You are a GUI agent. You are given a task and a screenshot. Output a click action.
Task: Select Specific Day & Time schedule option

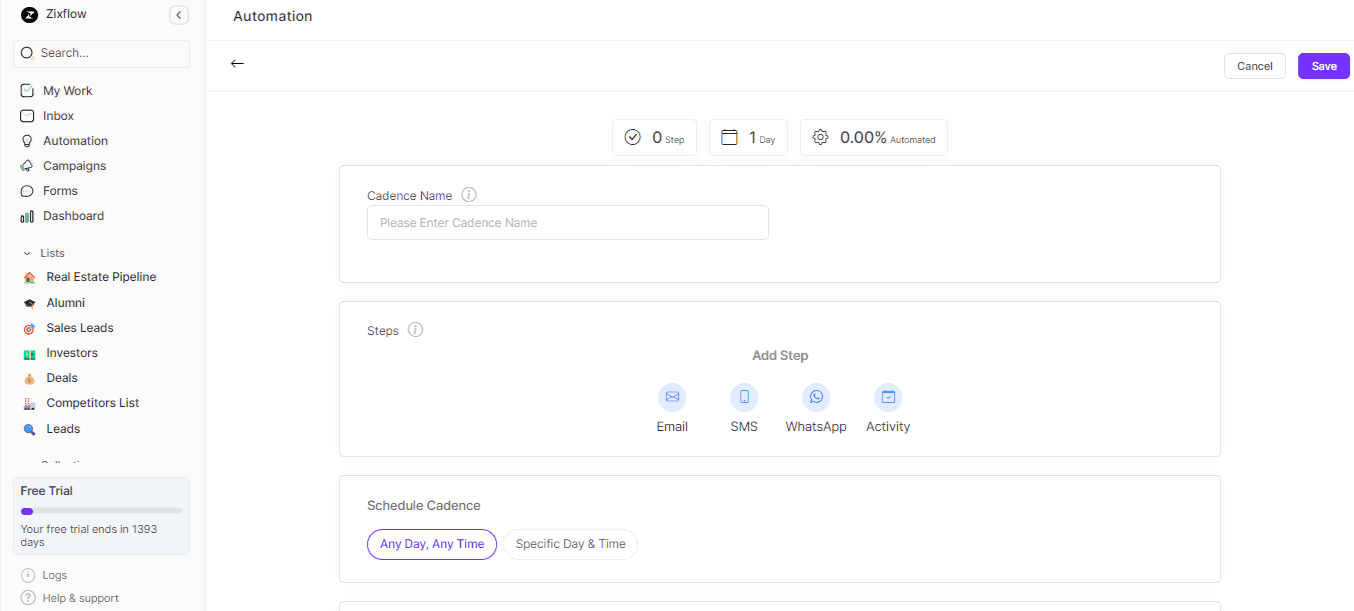[x=570, y=544]
